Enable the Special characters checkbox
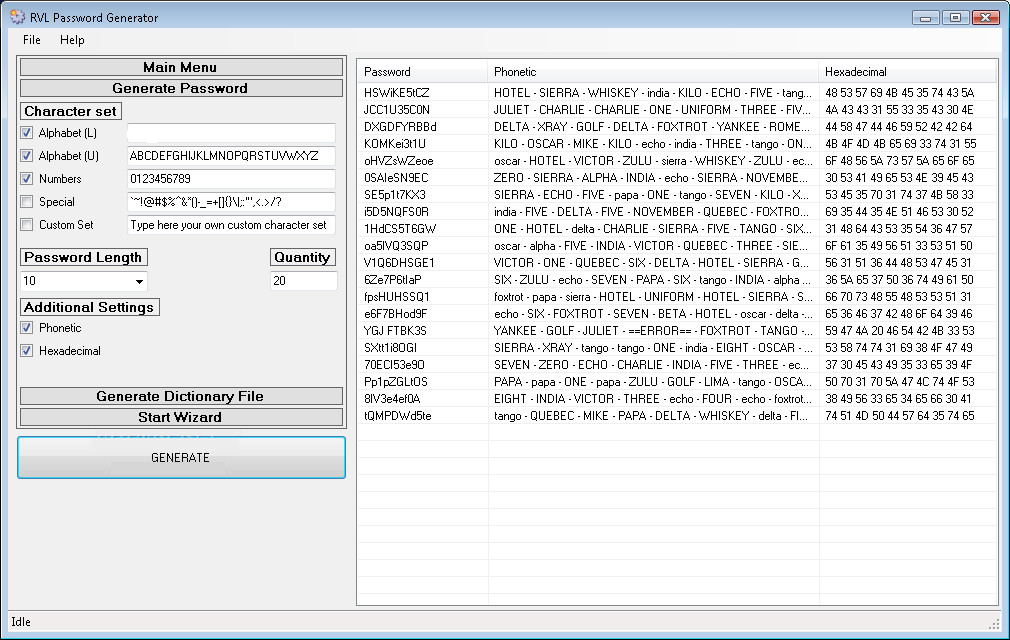Image resolution: width=1010 pixels, height=640 pixels. (x=26, y=202)
